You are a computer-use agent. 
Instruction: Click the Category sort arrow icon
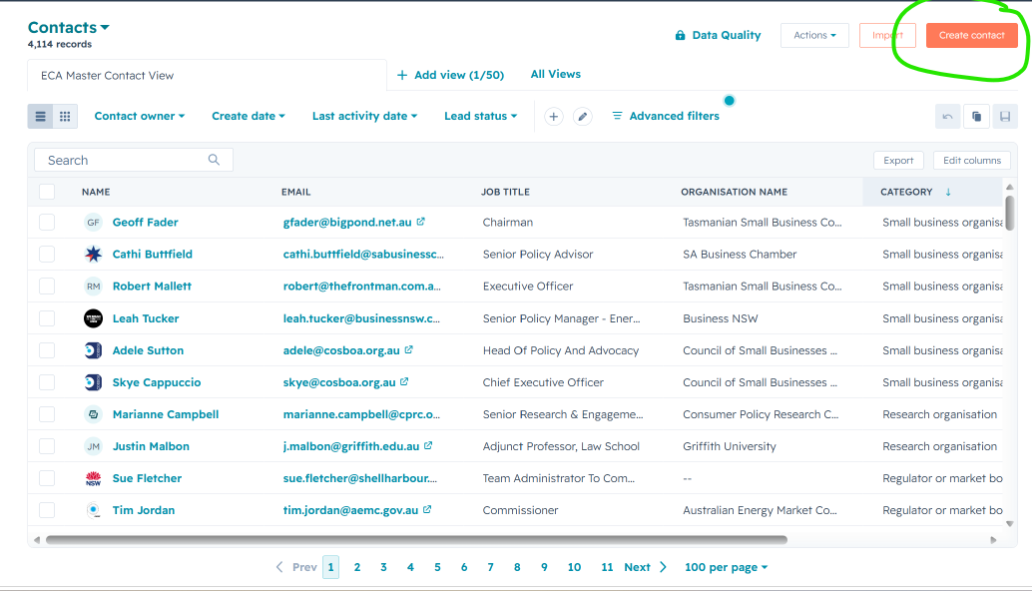coord(948,192)
